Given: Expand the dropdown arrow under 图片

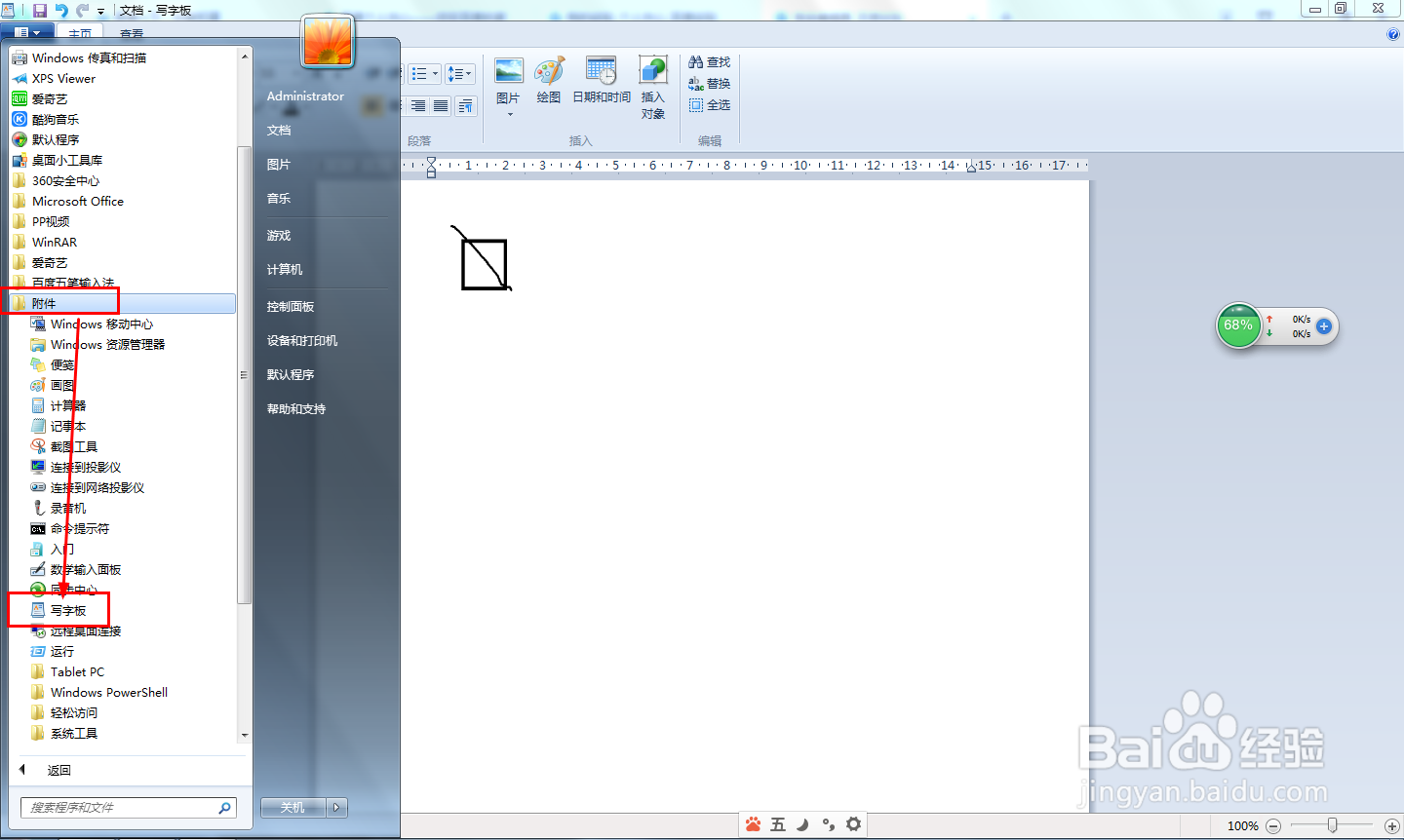Looking at the screenshot, I should tap(509, 115).
